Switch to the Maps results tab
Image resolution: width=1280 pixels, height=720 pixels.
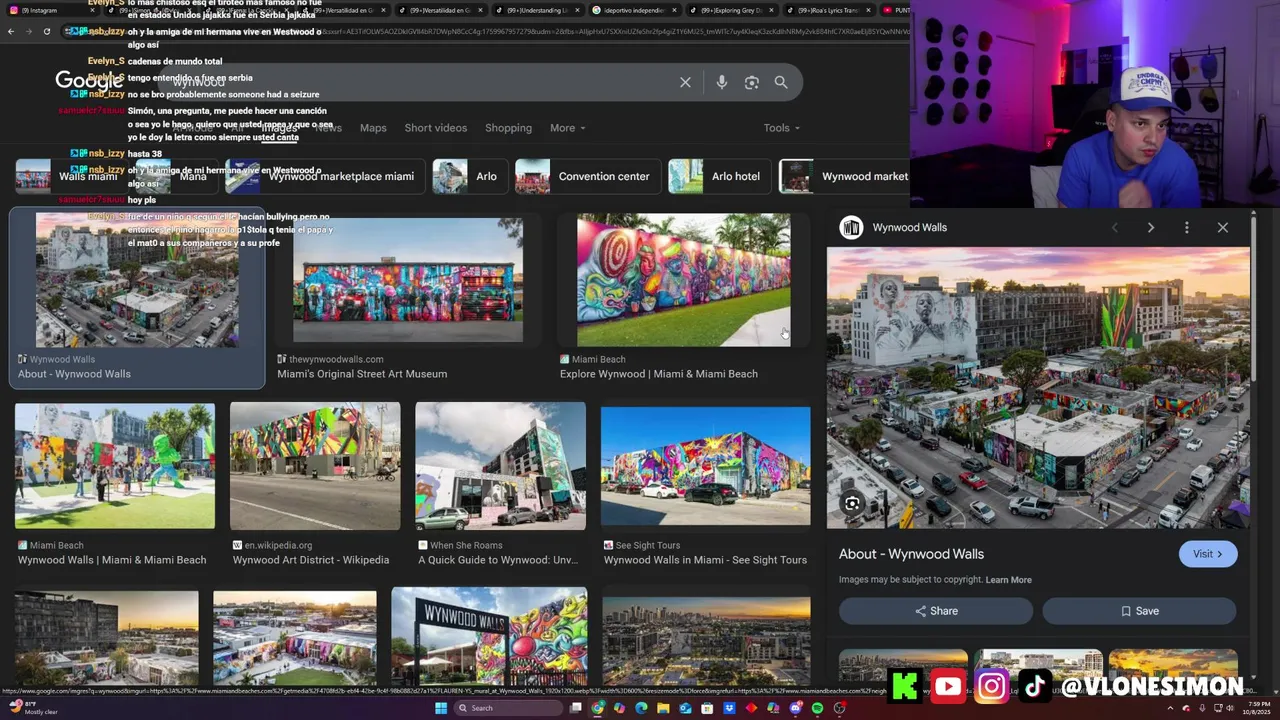coord(373,128)
